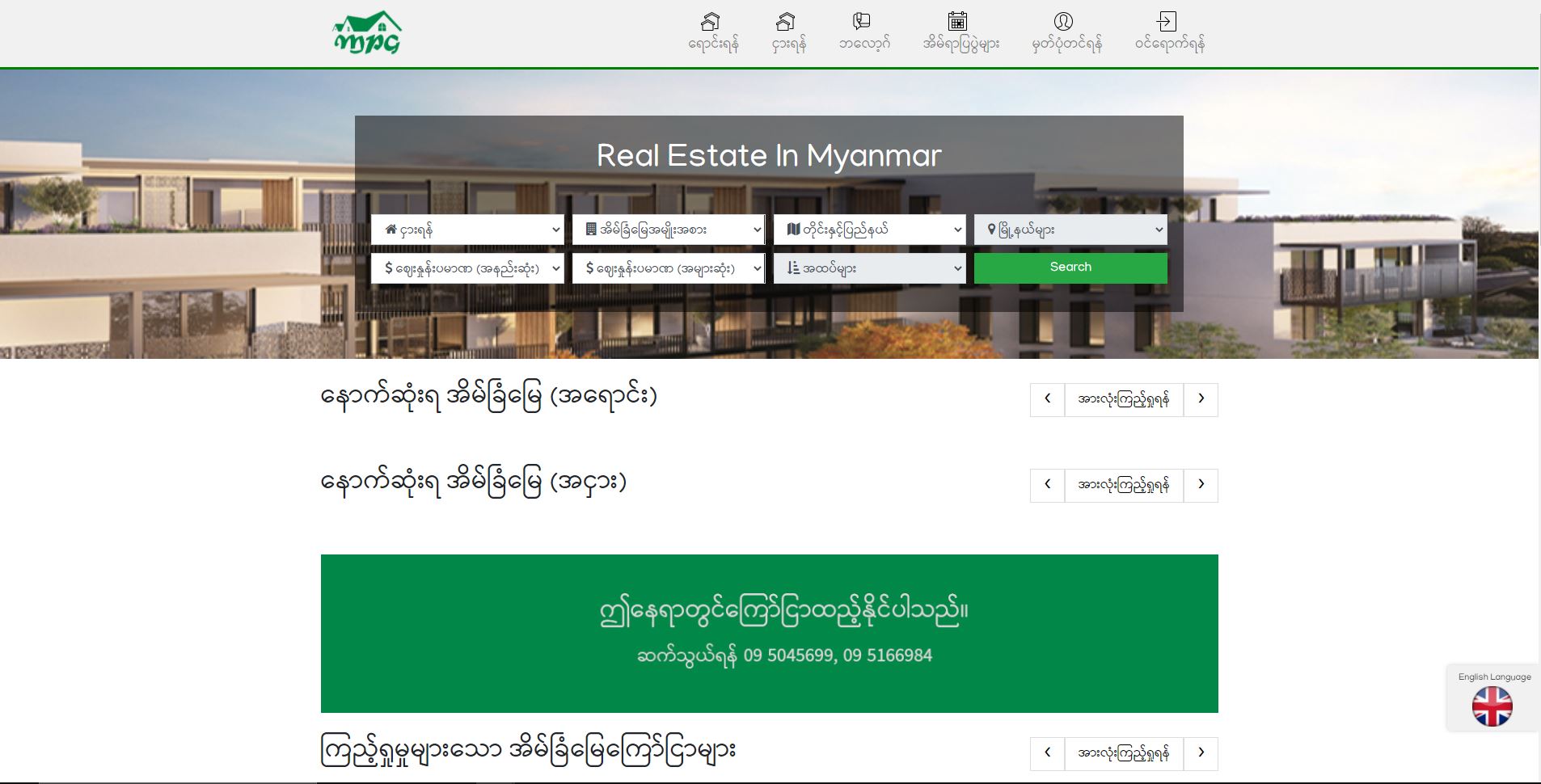Open the minimum price range dropdown
This screenshot has height=784, width=1541.
[469, 268]
